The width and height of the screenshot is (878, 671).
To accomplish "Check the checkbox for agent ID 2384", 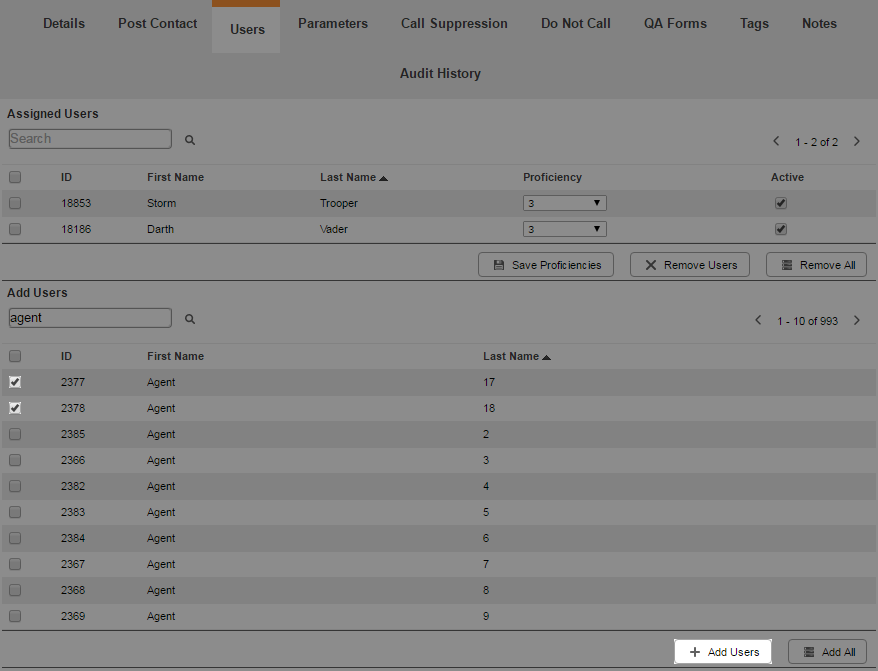I will (x=15, y=538).
